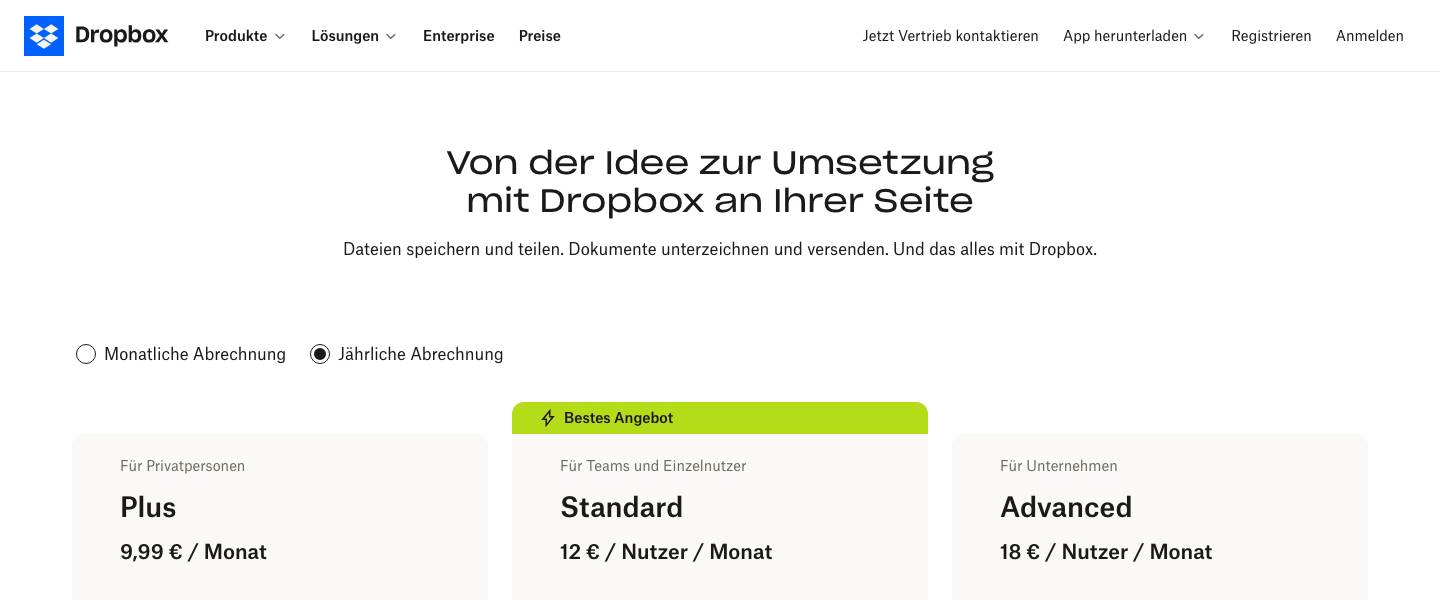Click the lightning bolt Bestes Angebot icon
The image size is (1440, 600).
pyautogui.click(x=548, y=418)
